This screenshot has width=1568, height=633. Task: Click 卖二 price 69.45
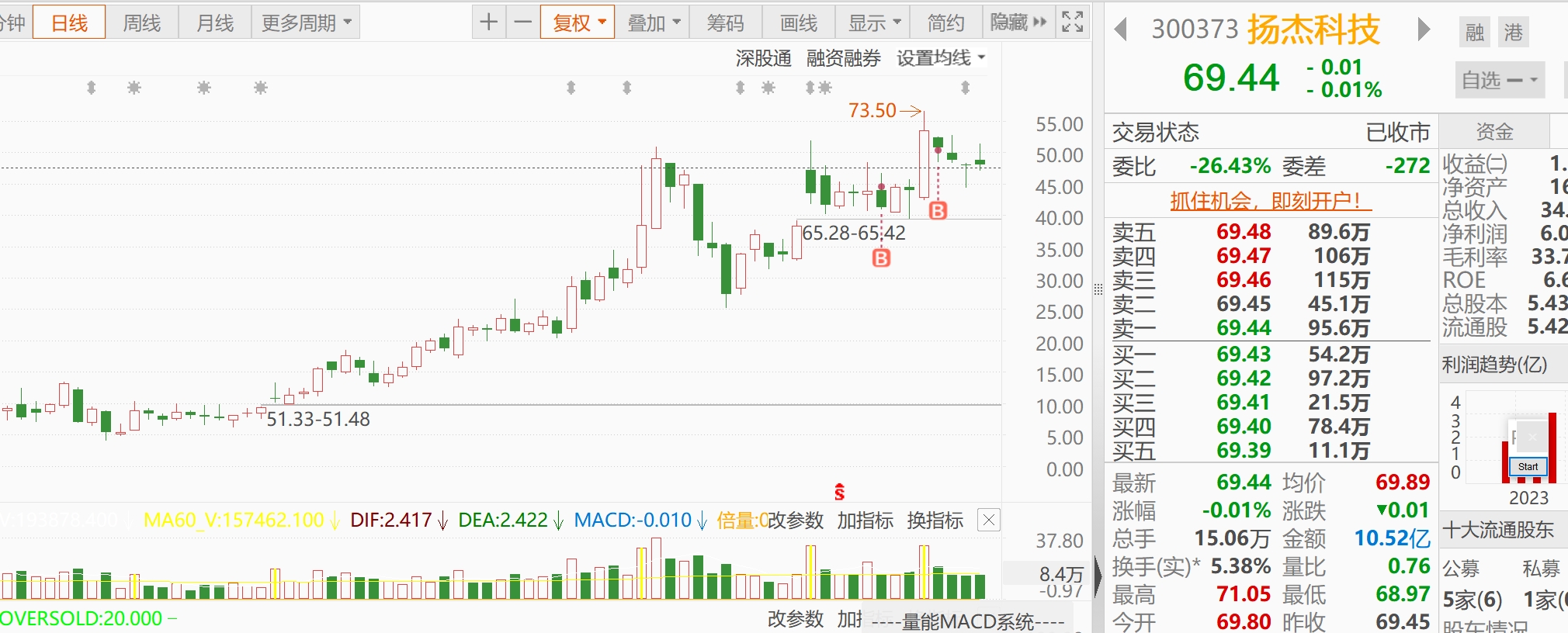point(1244,303)
